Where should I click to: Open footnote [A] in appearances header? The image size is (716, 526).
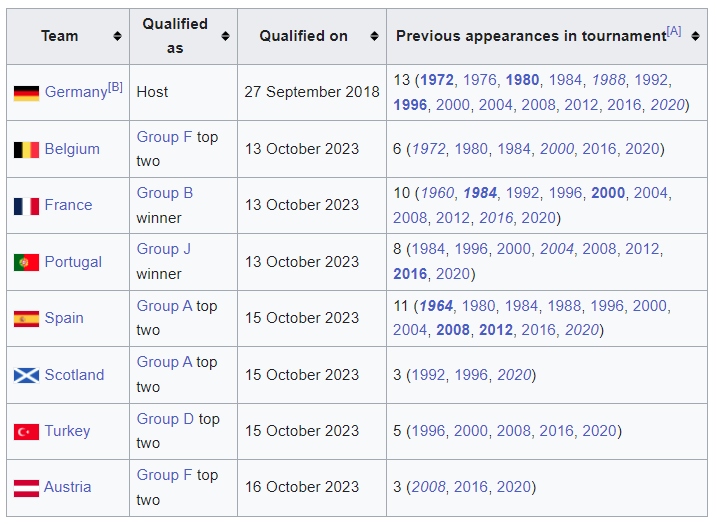click(x=674, y=31)
